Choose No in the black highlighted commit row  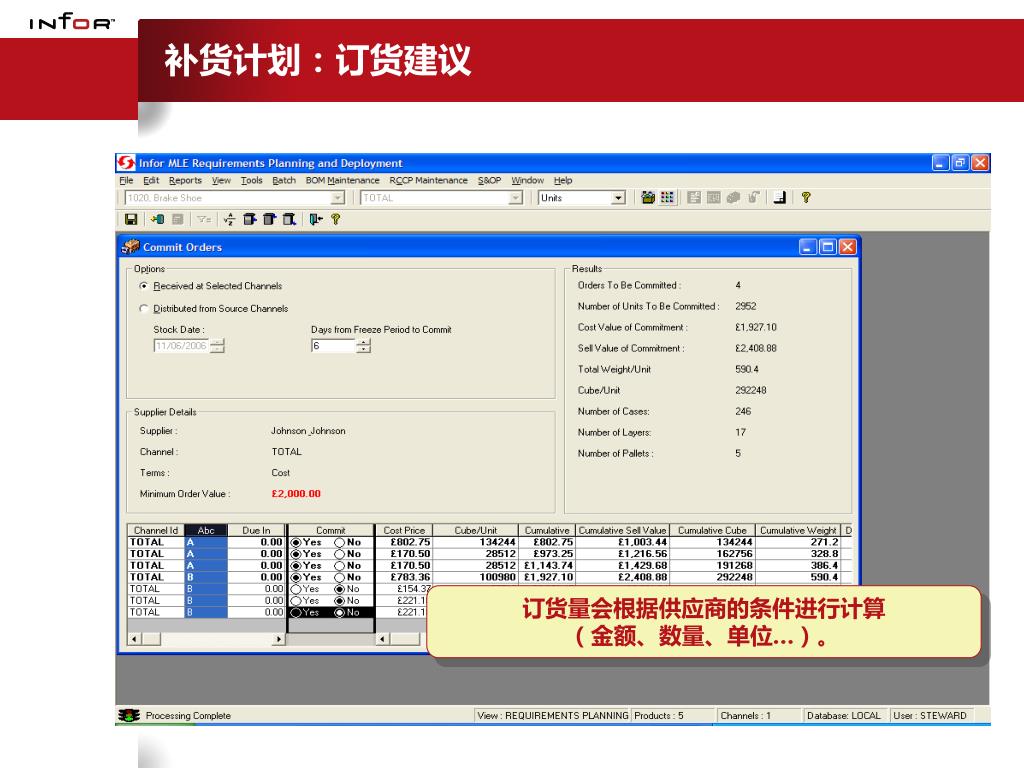click(339, 613)
